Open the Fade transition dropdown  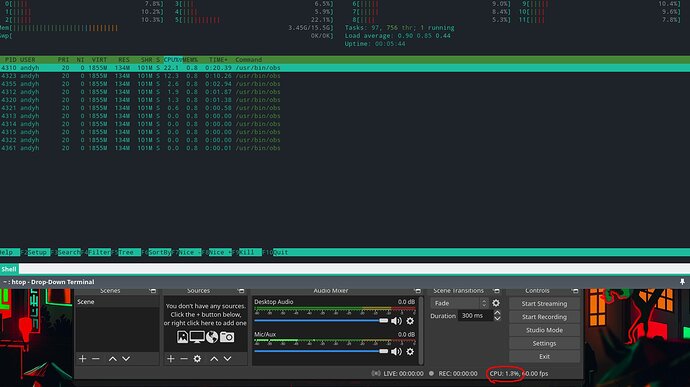tap(459, 303)
